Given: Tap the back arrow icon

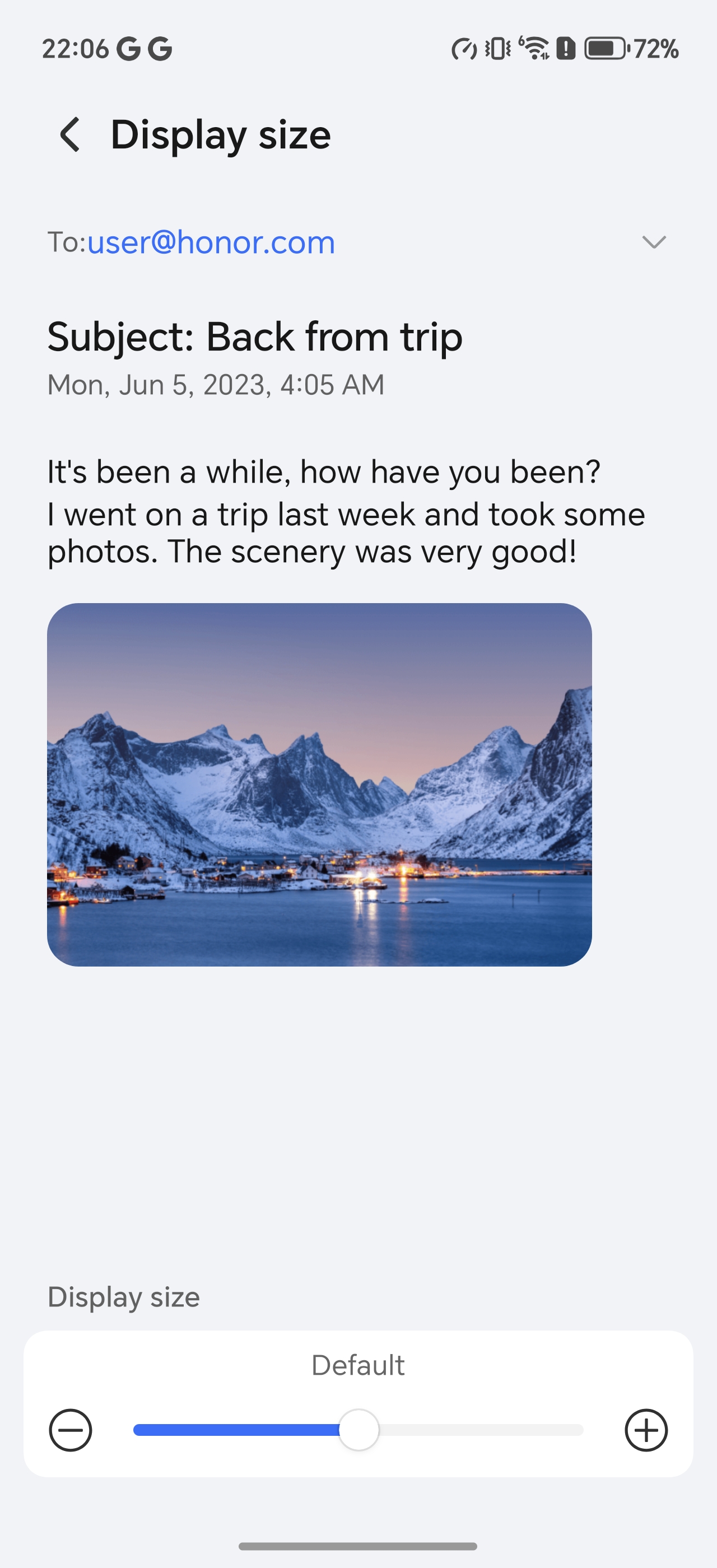Looking at the screenshot, I should 70,134.
